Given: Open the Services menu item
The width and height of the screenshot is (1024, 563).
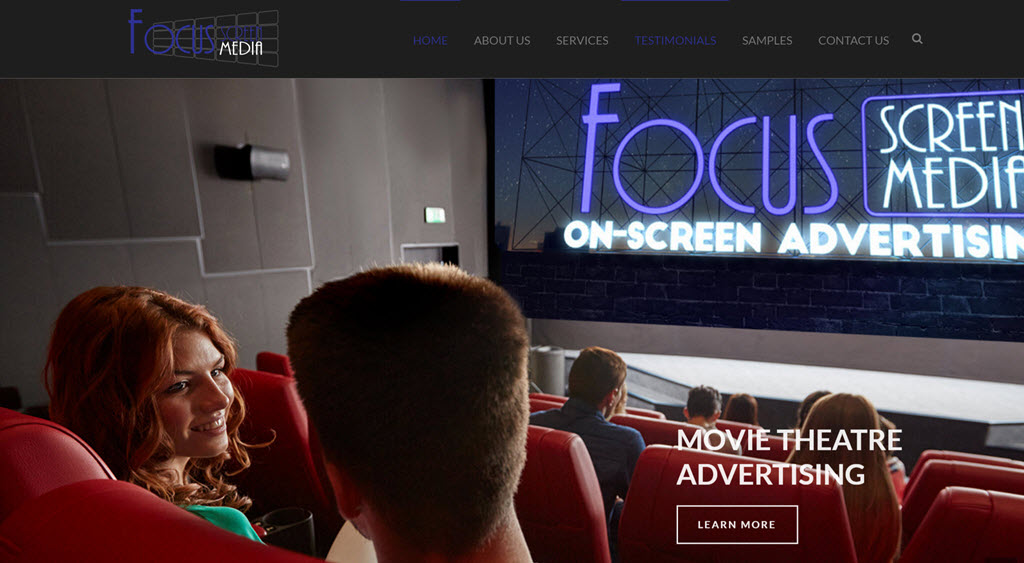Looking at the screenshot, I should pos(582,40).
